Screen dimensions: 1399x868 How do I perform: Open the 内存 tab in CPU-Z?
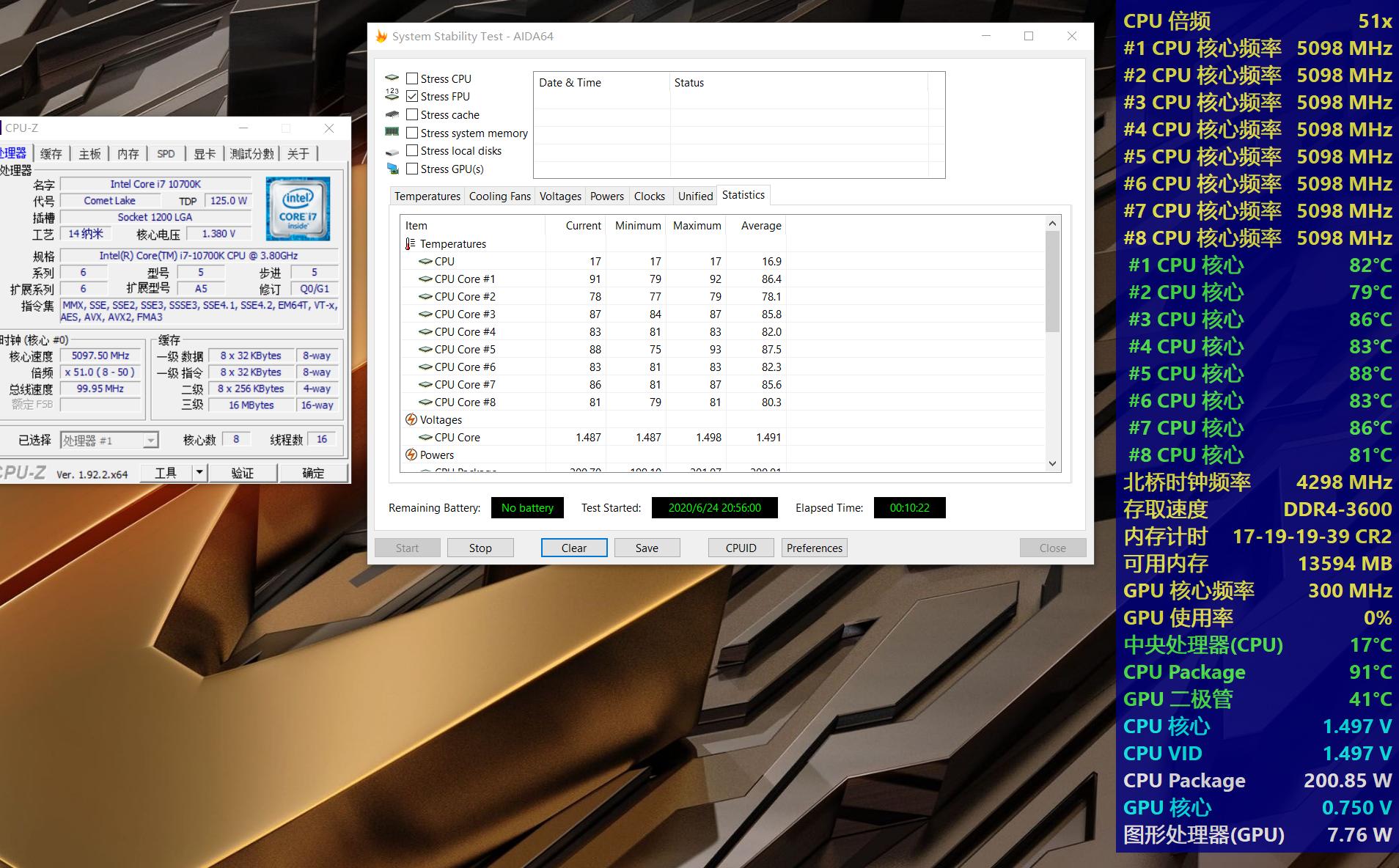tap(128, 153)
